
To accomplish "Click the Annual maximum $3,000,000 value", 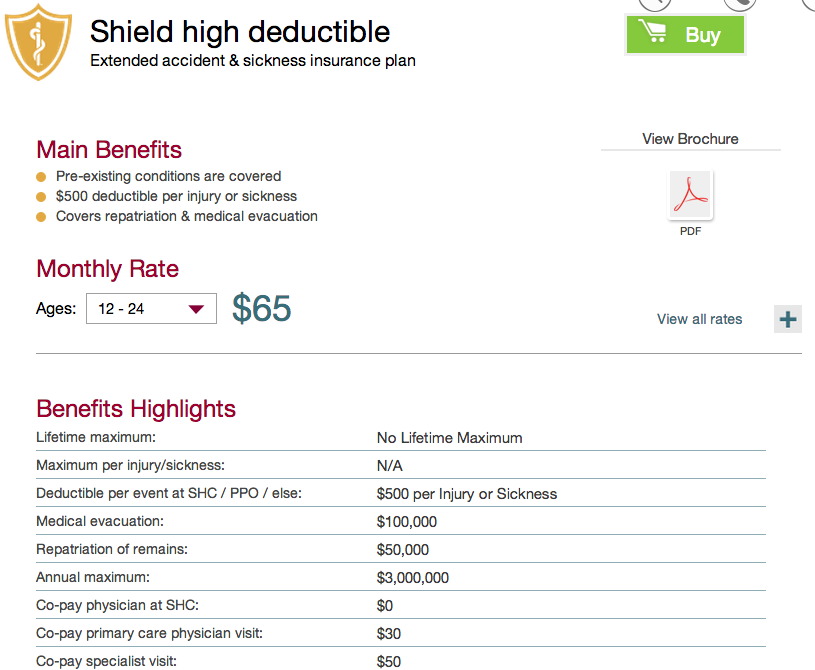I will (413, 577).
